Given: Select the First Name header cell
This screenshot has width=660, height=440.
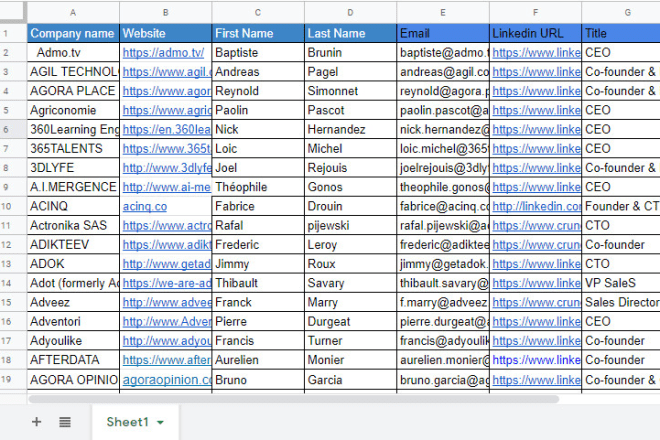Looking at the screenshot, I should (x=258, y=33).
